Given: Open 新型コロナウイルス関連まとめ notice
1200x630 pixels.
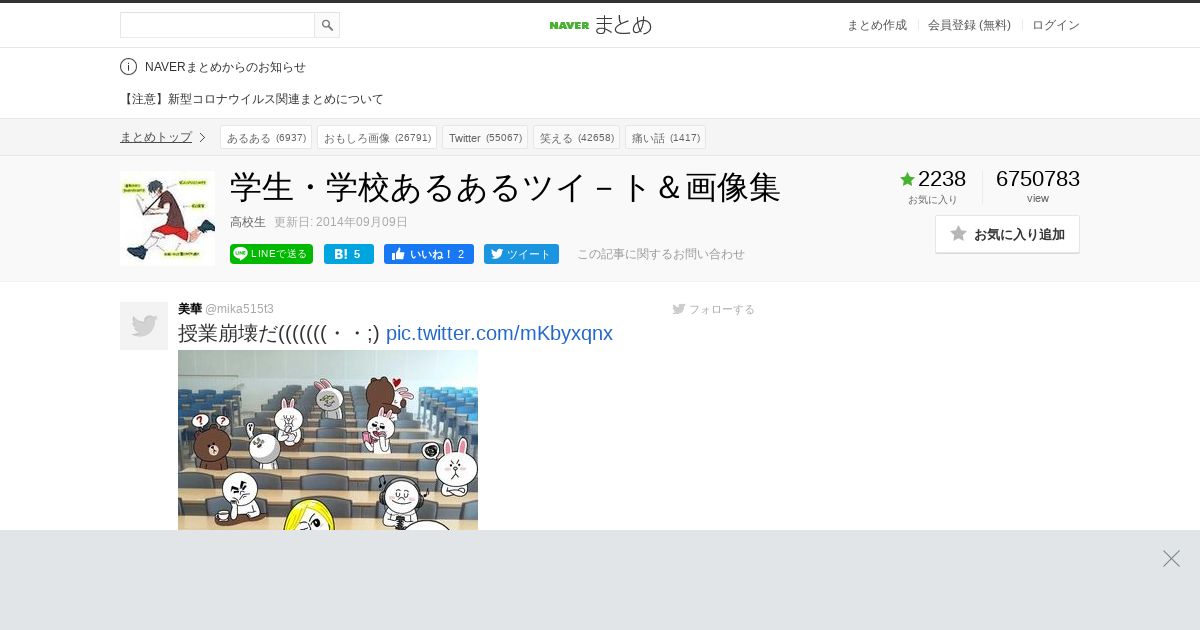Looking at the screenshot, I should [x=252, y=99].
